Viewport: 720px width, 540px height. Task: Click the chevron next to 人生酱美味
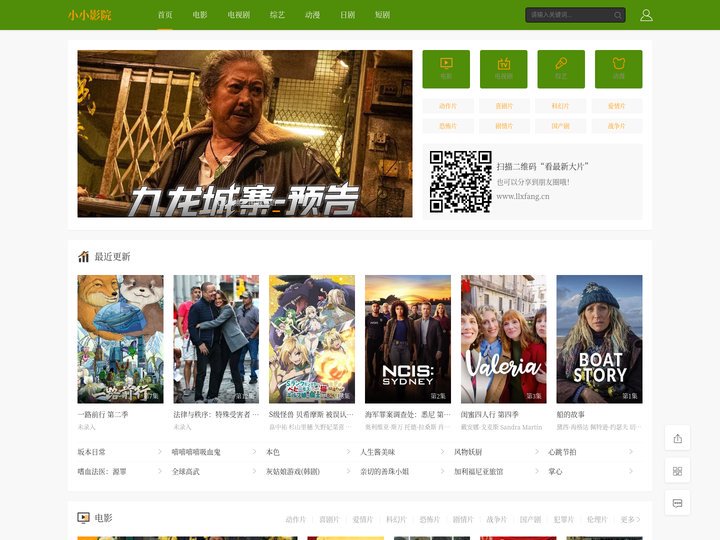(443, 452)
